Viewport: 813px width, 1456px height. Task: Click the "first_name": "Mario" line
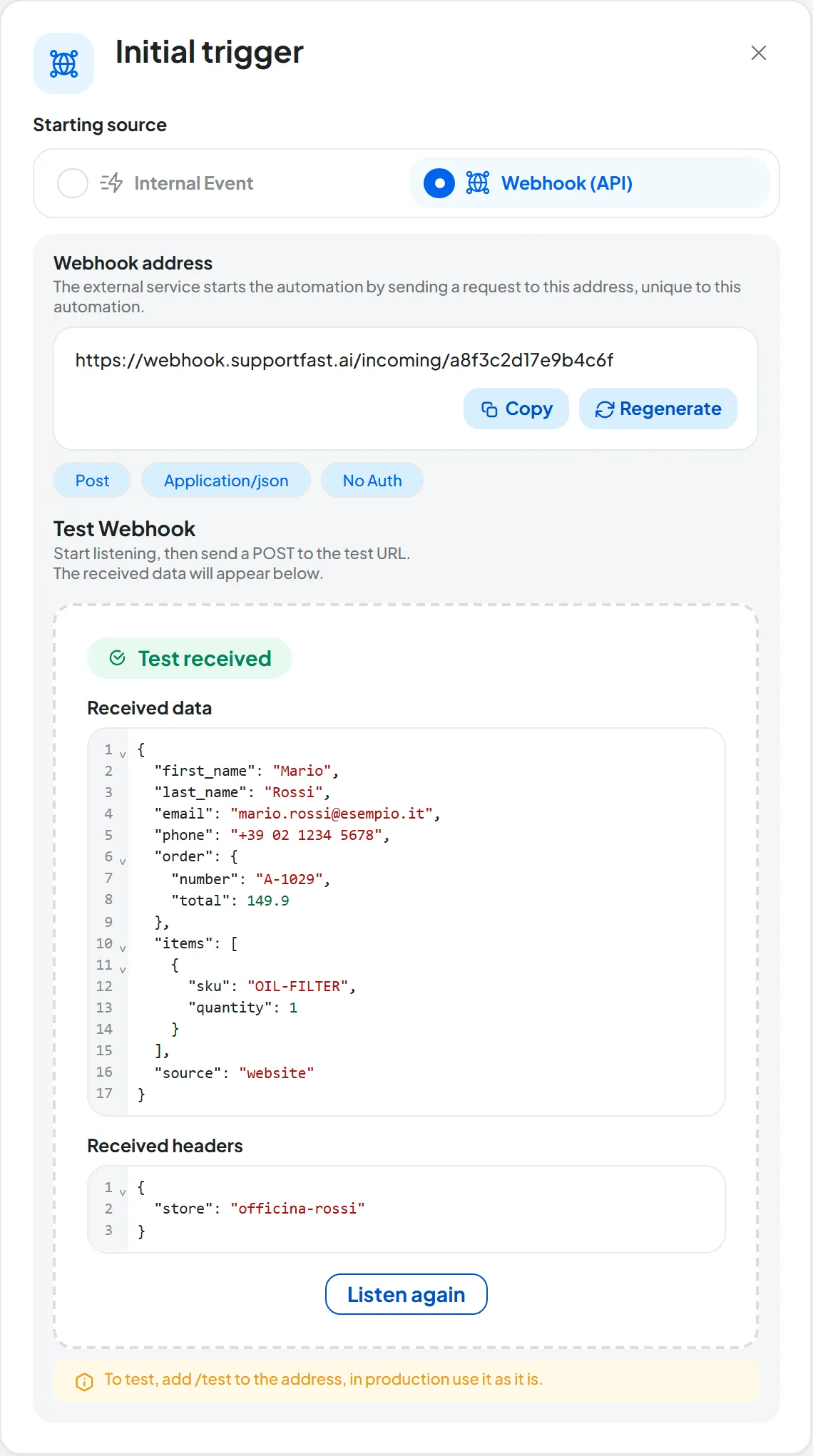(x=247, y=771)
